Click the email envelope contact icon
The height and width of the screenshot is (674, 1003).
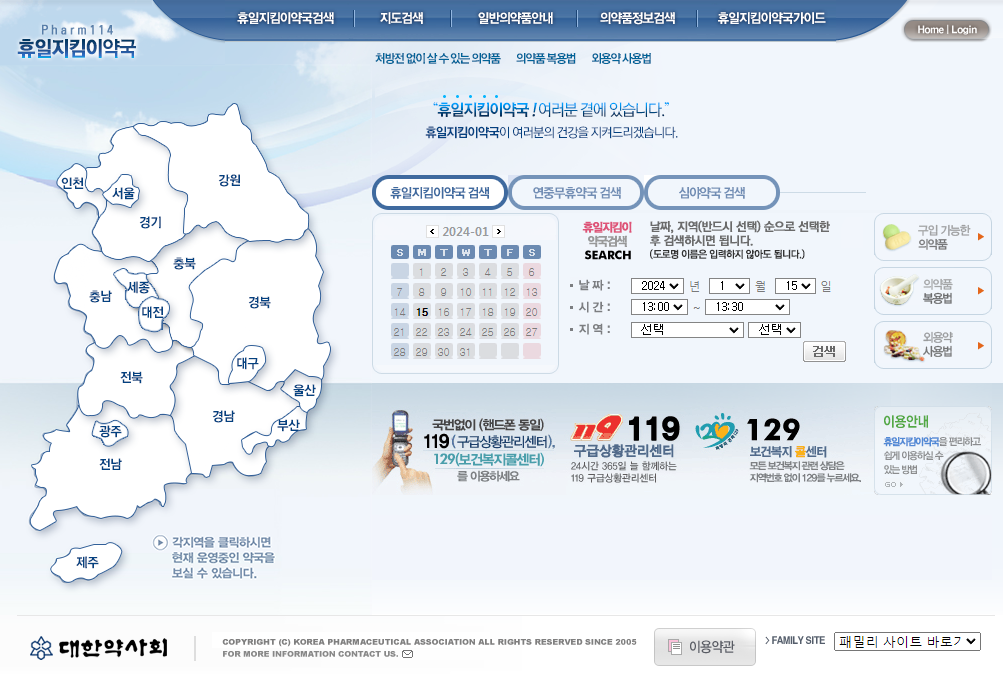(407, 654)
